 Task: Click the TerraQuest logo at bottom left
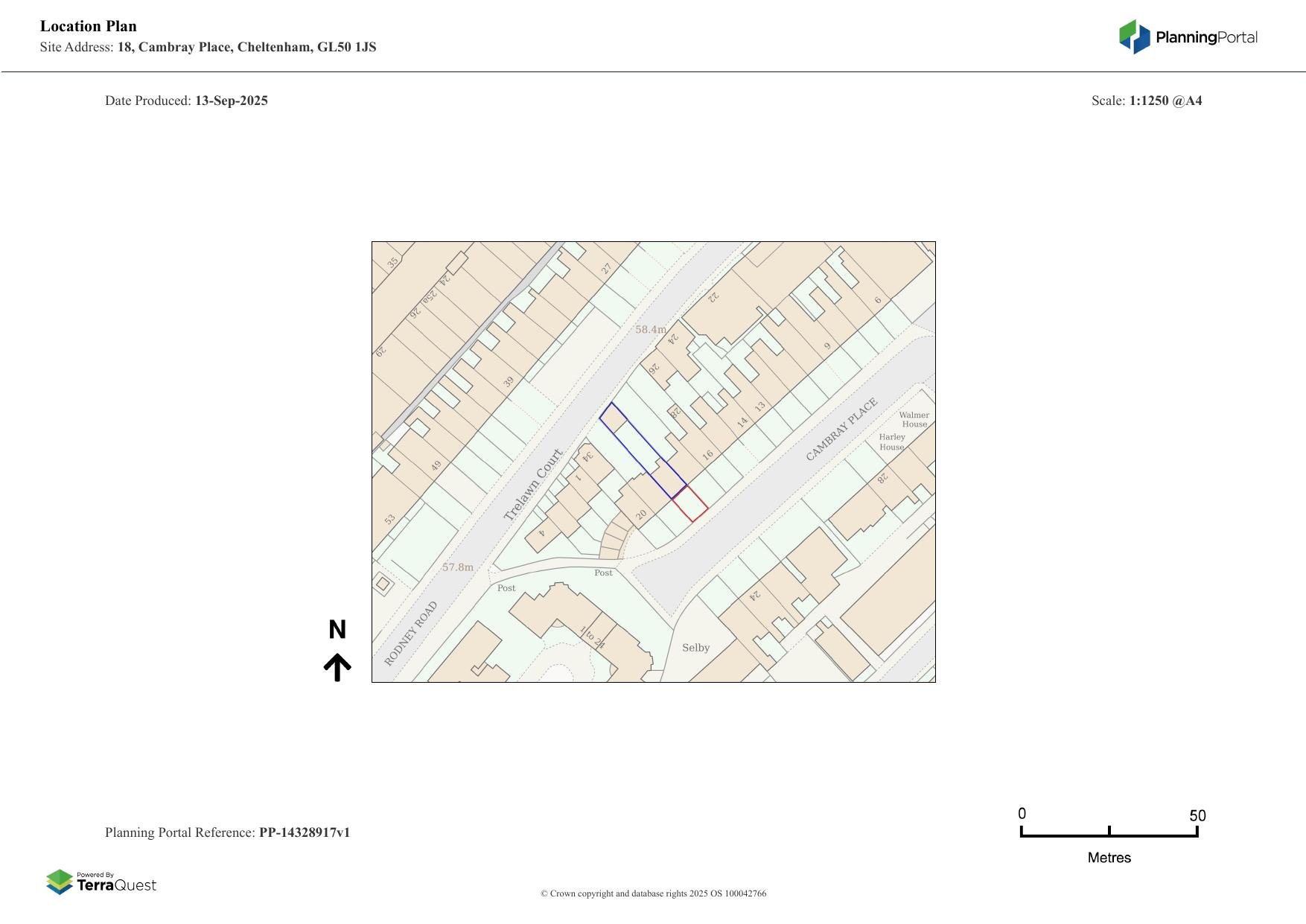point(101,882)
